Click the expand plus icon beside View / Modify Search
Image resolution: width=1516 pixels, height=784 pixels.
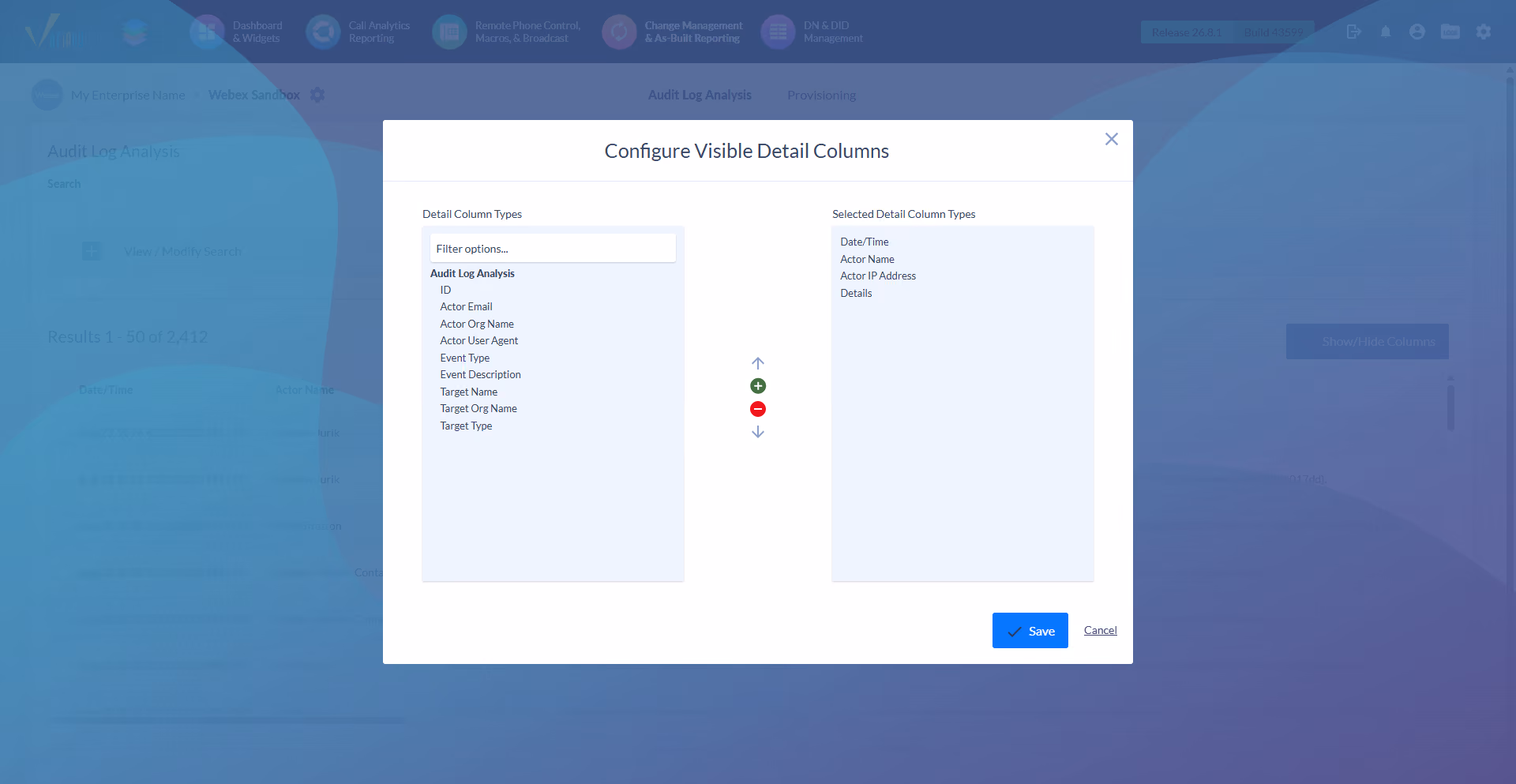[92, 251]
